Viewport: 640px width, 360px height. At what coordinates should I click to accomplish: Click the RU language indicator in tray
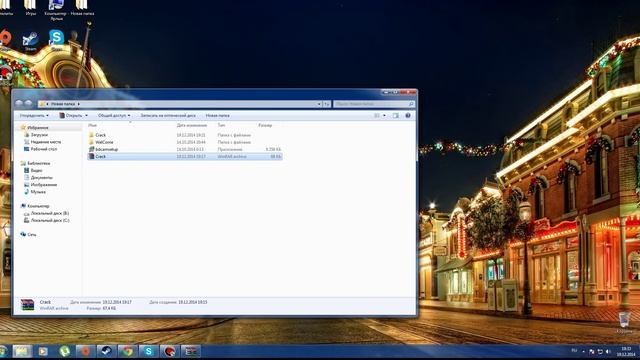pos(574,351)
